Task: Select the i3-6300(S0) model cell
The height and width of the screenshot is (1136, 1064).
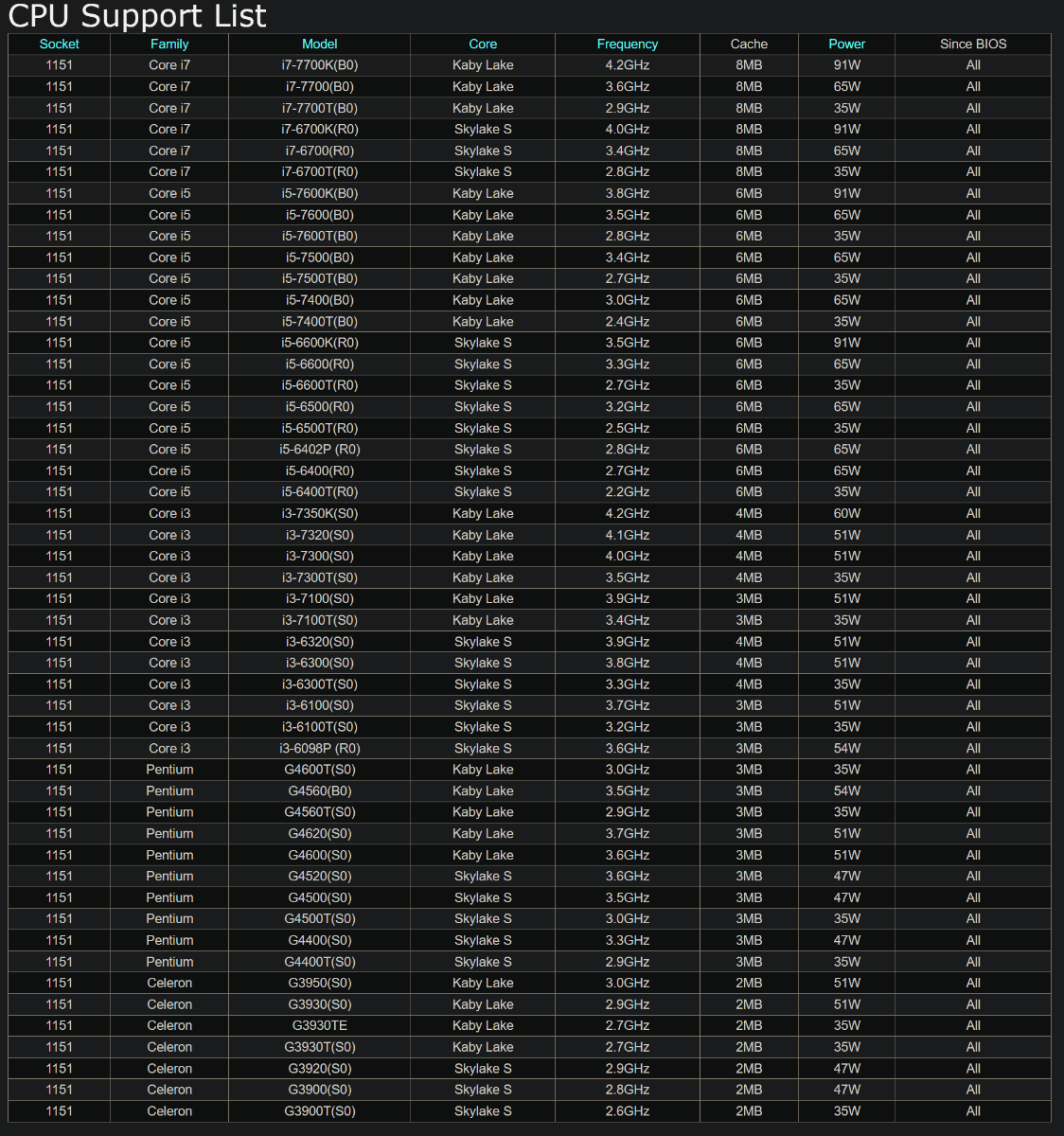Action: [x=320, y=663]
